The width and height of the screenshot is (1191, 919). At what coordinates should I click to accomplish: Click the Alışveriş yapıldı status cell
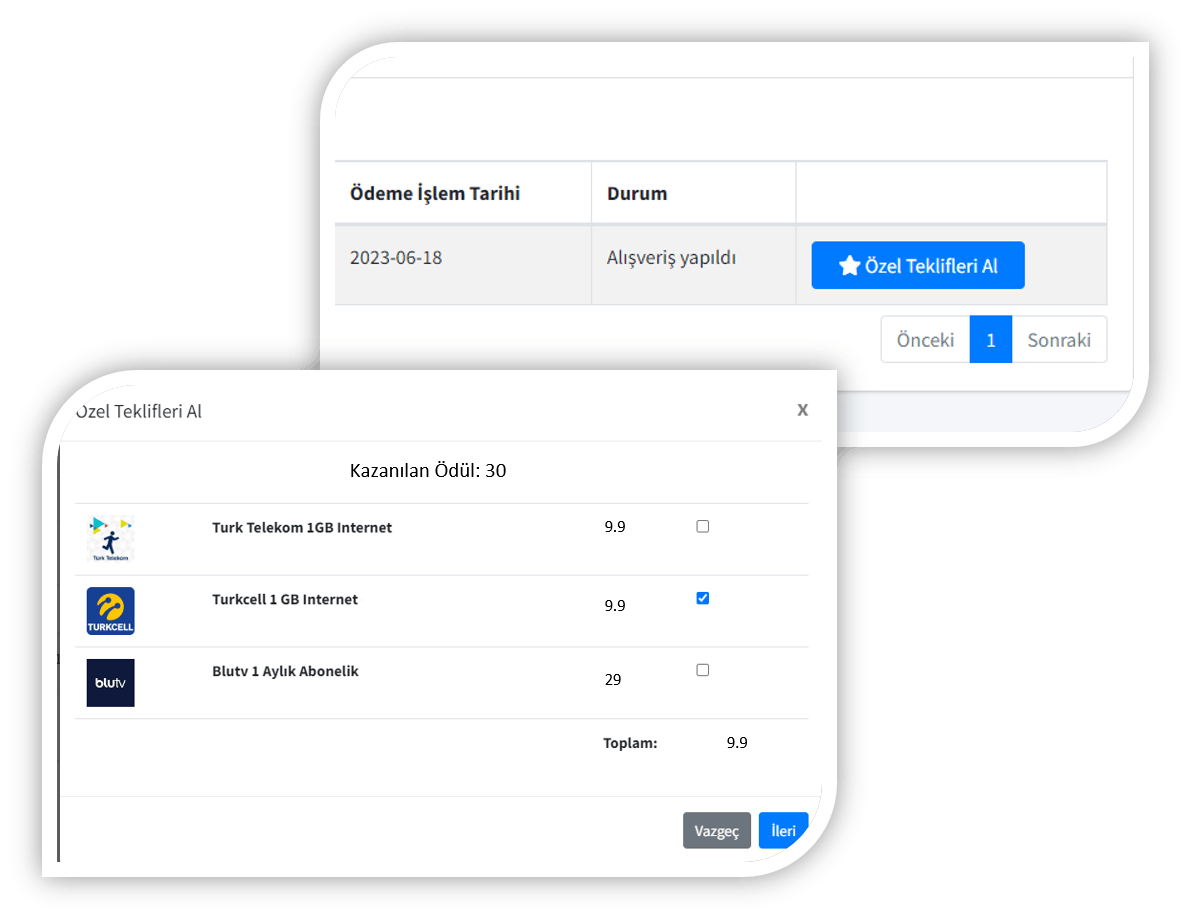point(671,258)
